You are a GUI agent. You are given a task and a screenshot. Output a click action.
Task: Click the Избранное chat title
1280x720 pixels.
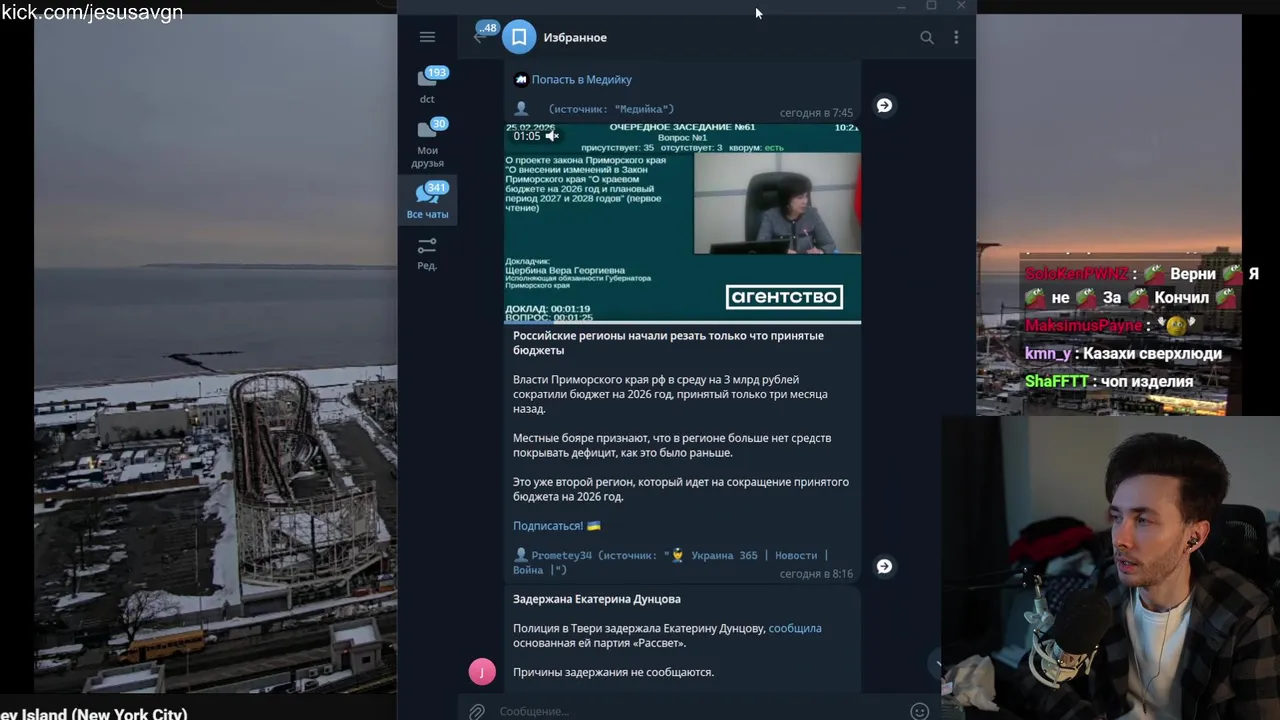coord(575,37)
